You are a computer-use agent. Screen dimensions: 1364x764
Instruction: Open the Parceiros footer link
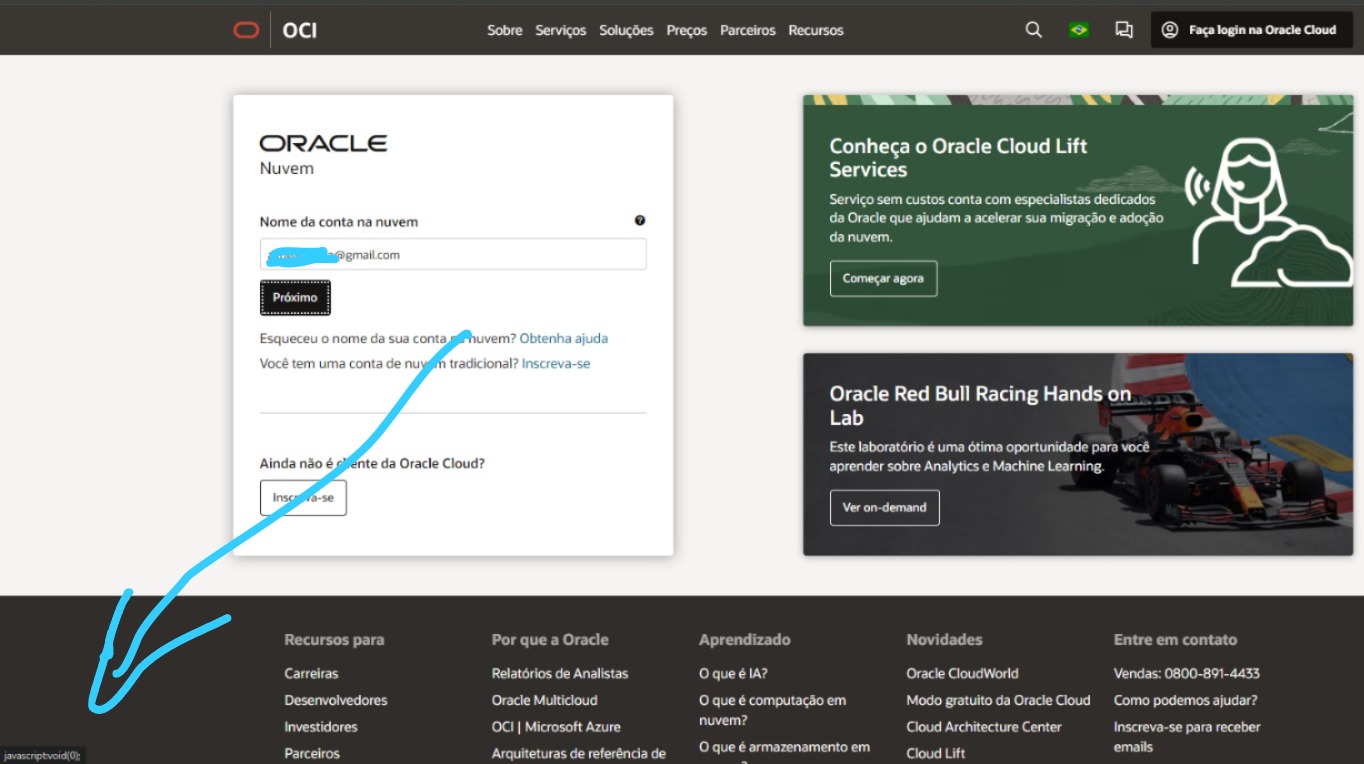[312, 753]
